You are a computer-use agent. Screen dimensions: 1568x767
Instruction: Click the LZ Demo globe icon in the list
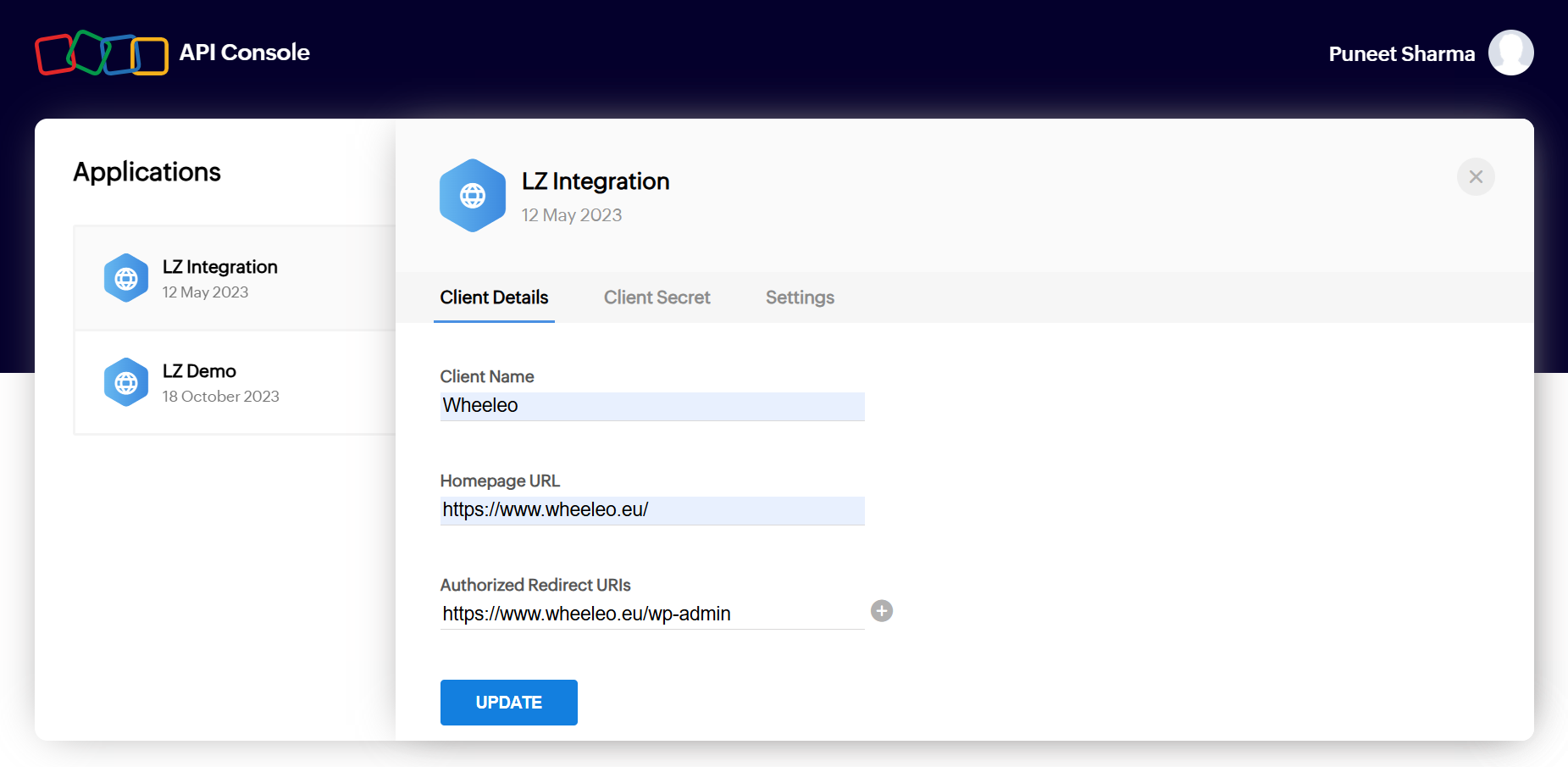point(126,382)
